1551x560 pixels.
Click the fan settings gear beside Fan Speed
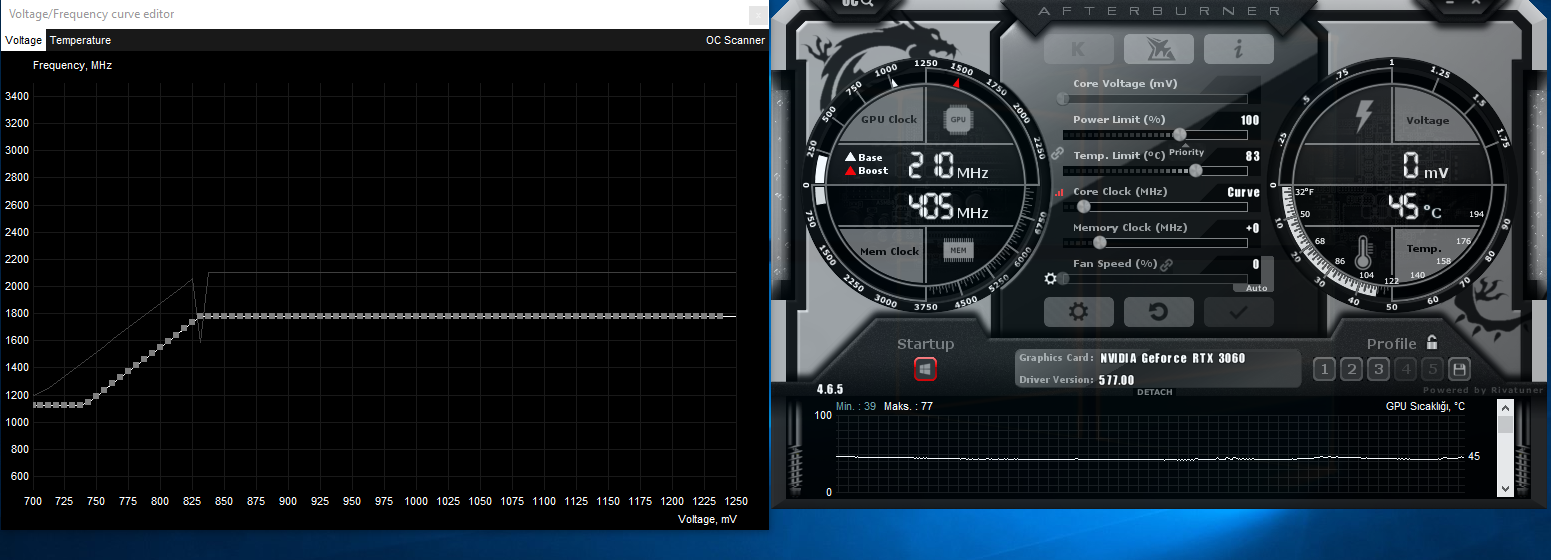(x=1050, y=279)
